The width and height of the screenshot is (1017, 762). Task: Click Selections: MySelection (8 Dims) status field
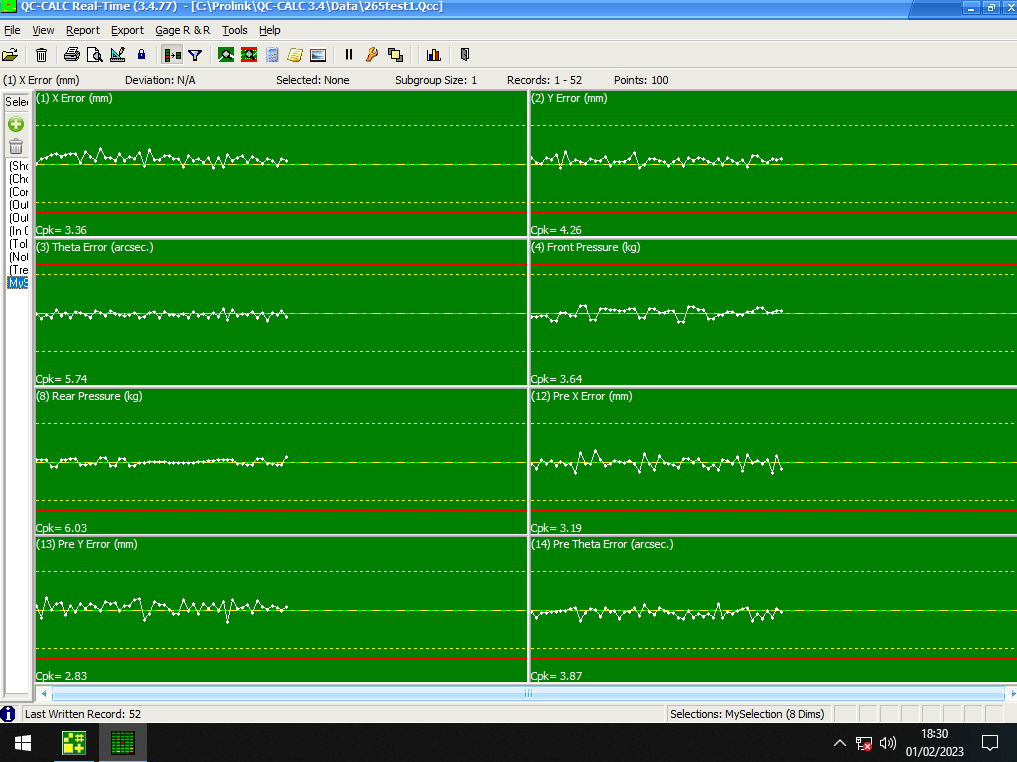pyautogui.click(x=747, y=714)
